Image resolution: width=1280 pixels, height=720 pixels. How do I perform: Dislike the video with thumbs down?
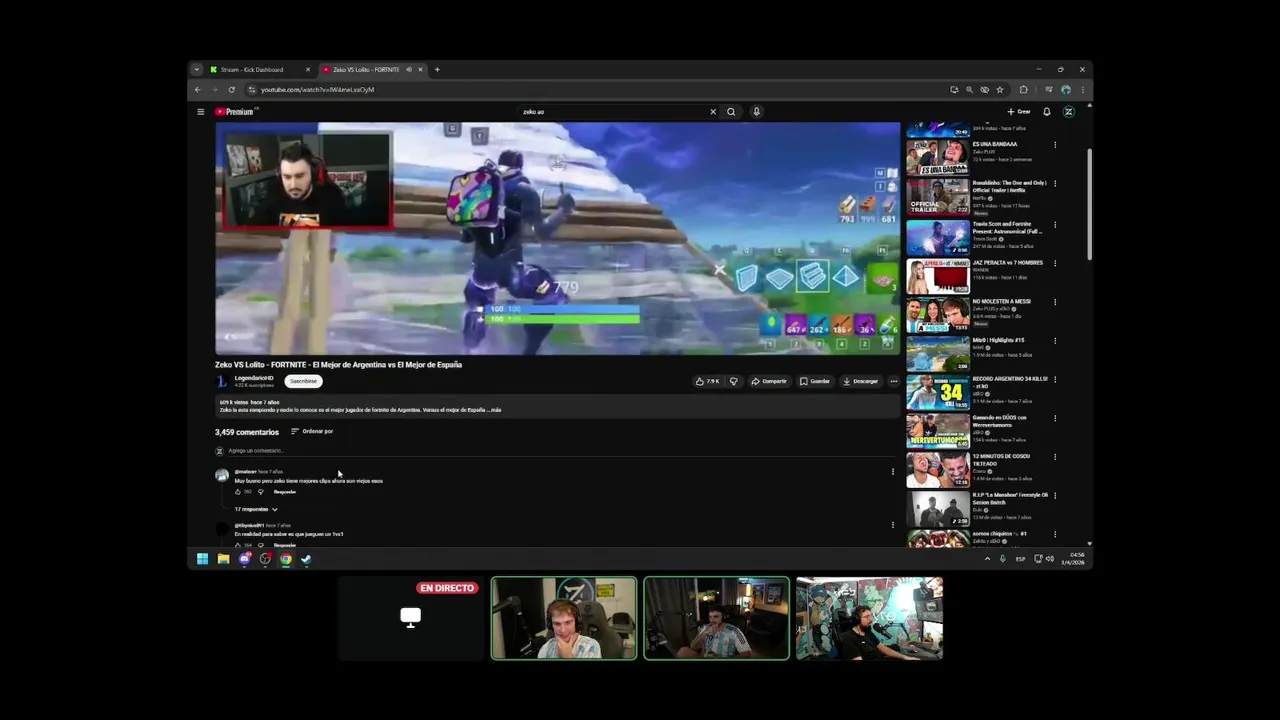(733, 381)
